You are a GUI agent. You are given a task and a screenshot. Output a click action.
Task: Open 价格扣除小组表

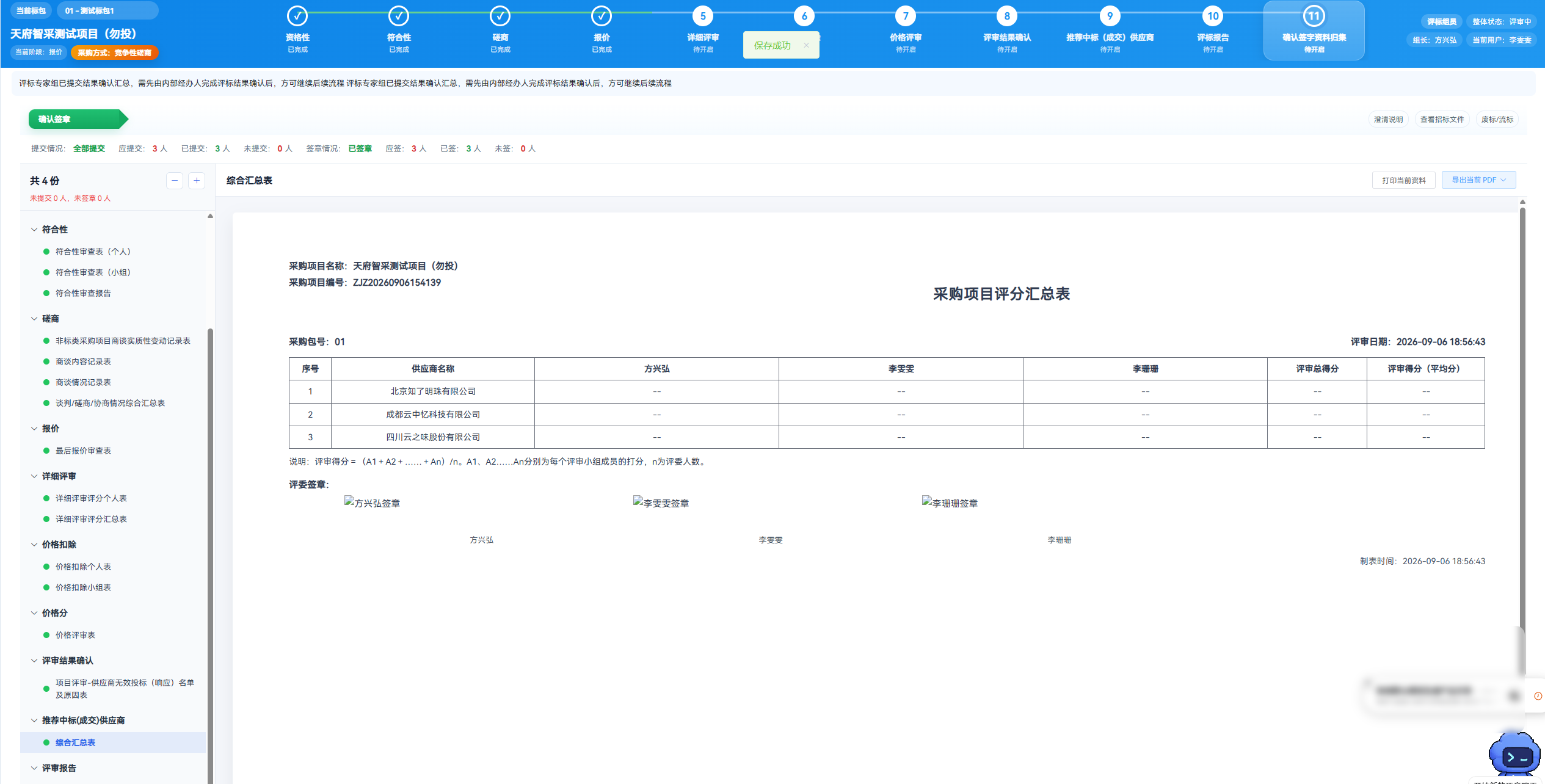tap(83, 587)
